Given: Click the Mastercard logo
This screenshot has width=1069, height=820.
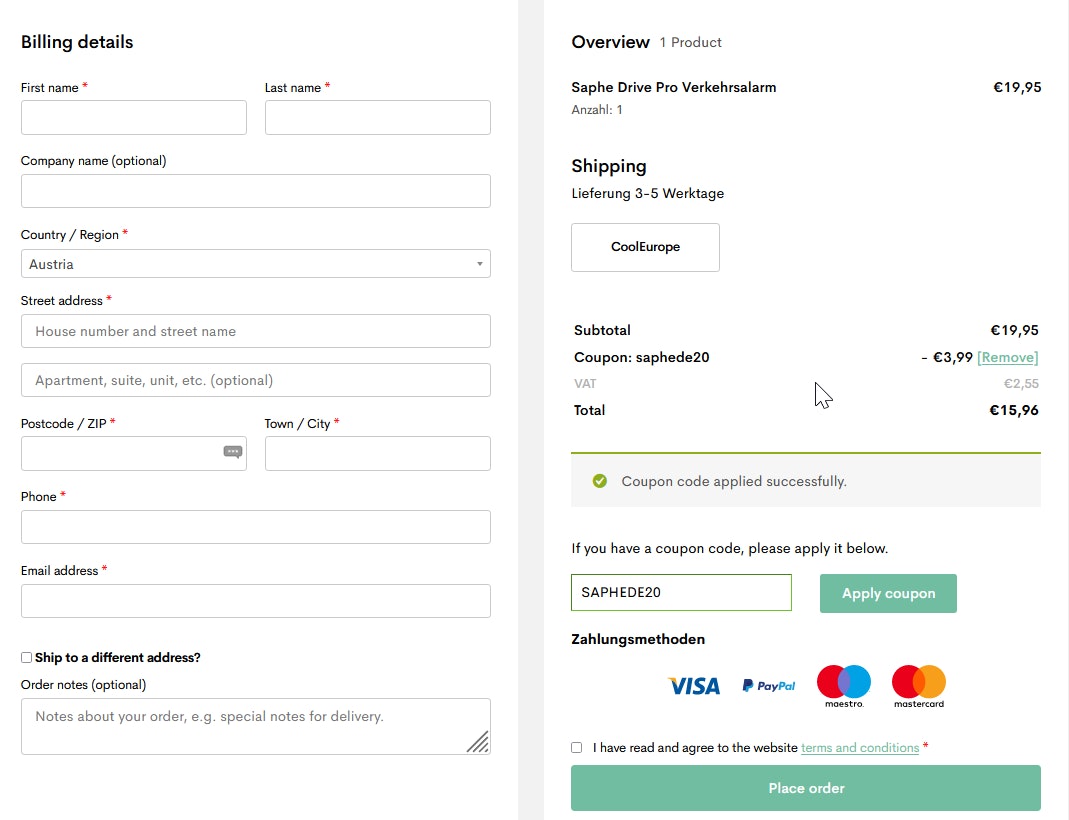Looking at the screenshot, I should coord(919,684).
